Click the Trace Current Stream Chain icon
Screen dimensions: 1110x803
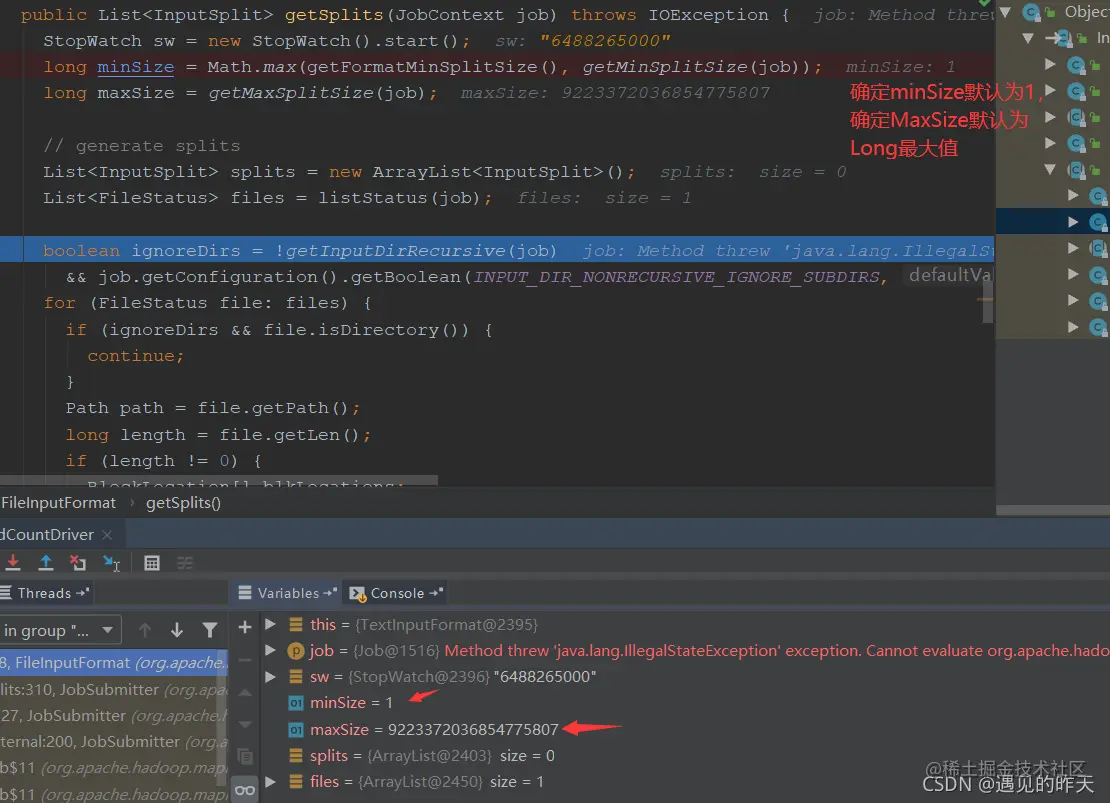(185, 563)
